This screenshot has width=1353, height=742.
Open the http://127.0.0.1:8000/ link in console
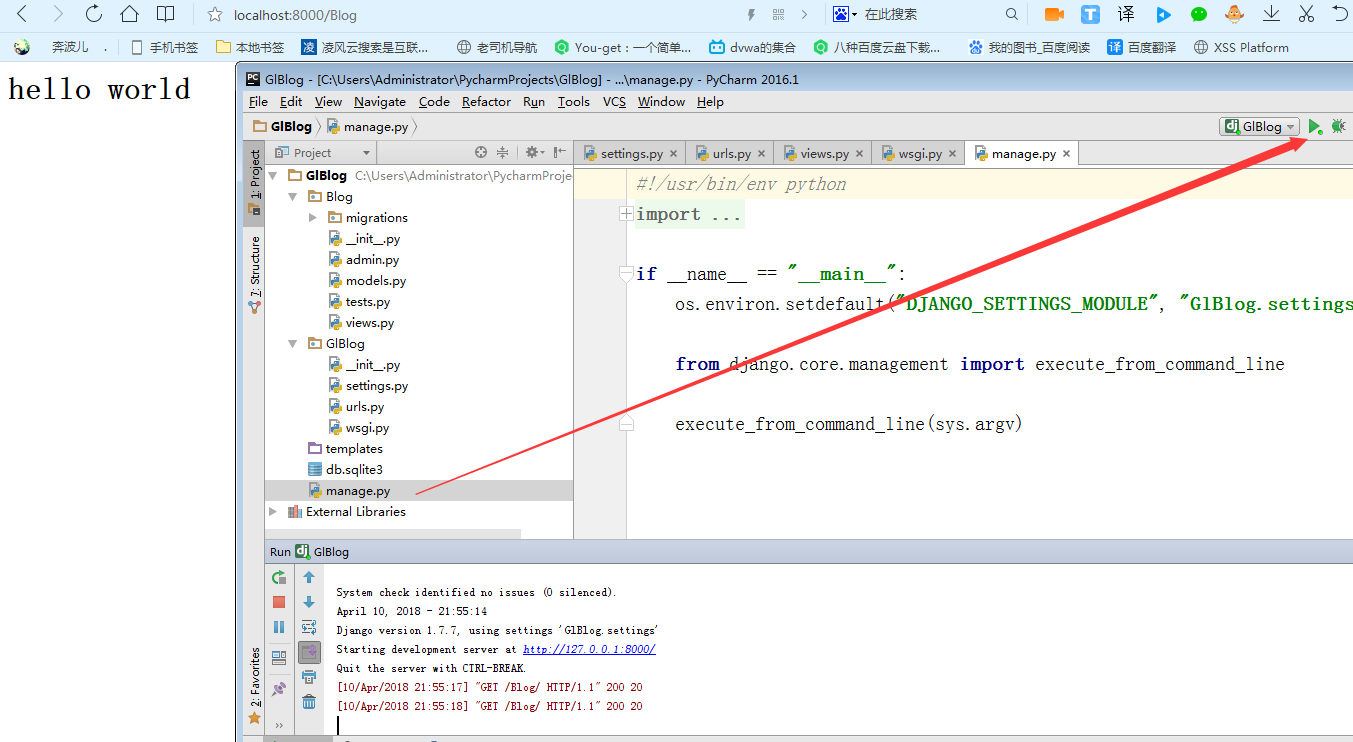click(589, 650)
